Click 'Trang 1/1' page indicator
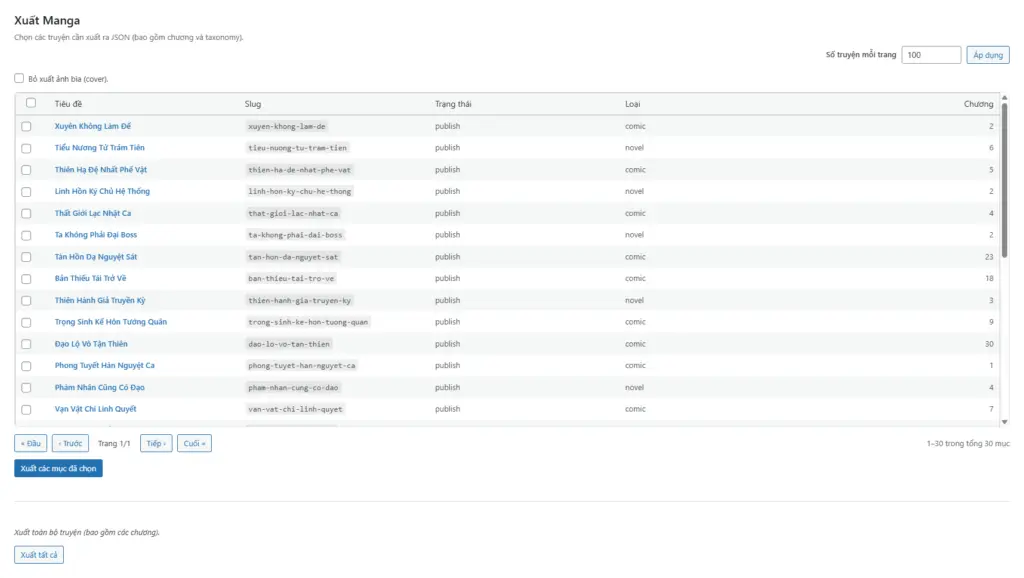The image size is (1024, 578). pos(114,443)
